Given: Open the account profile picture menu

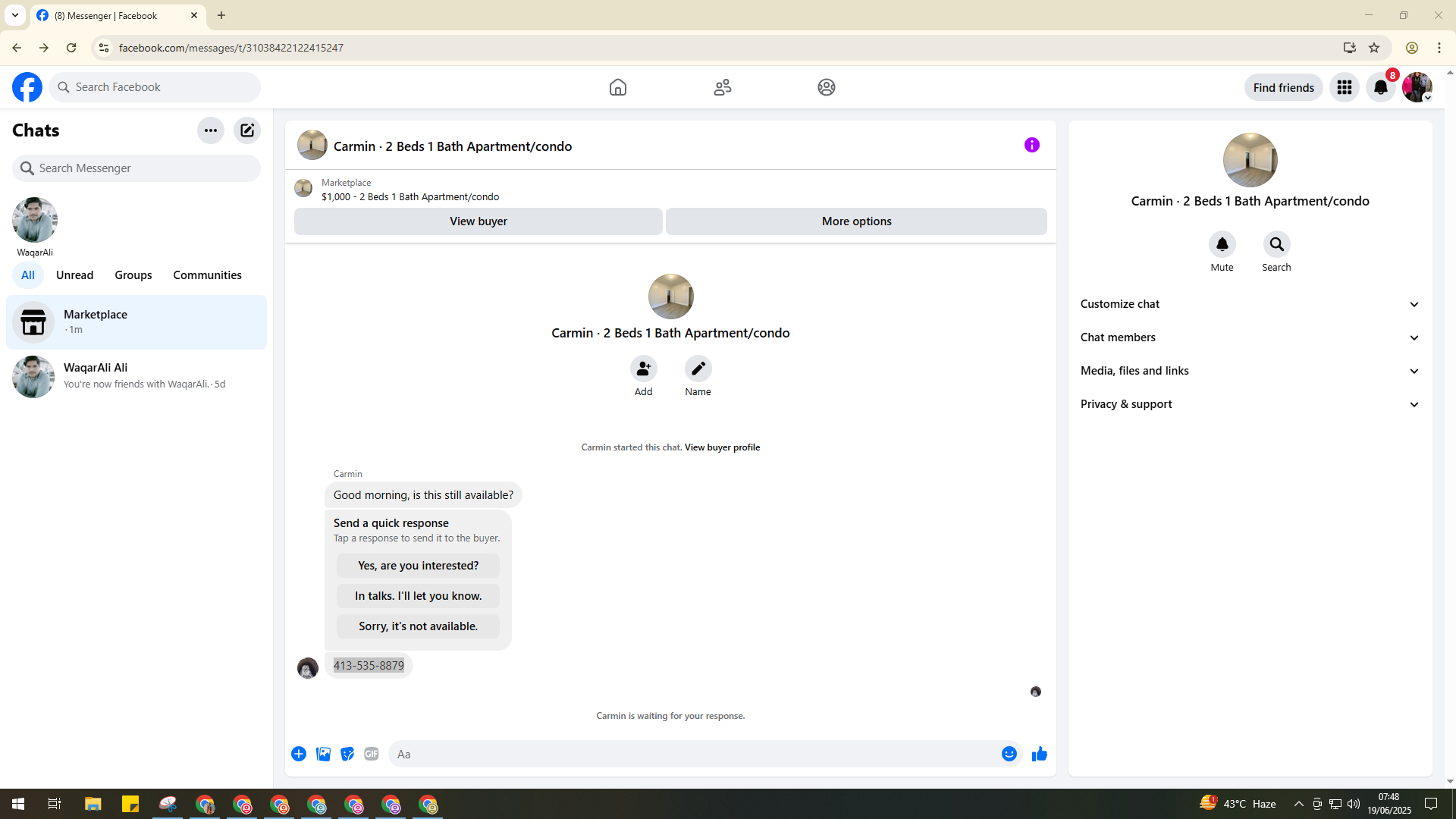Looking at the screenshot, I should coord(1417,87).
